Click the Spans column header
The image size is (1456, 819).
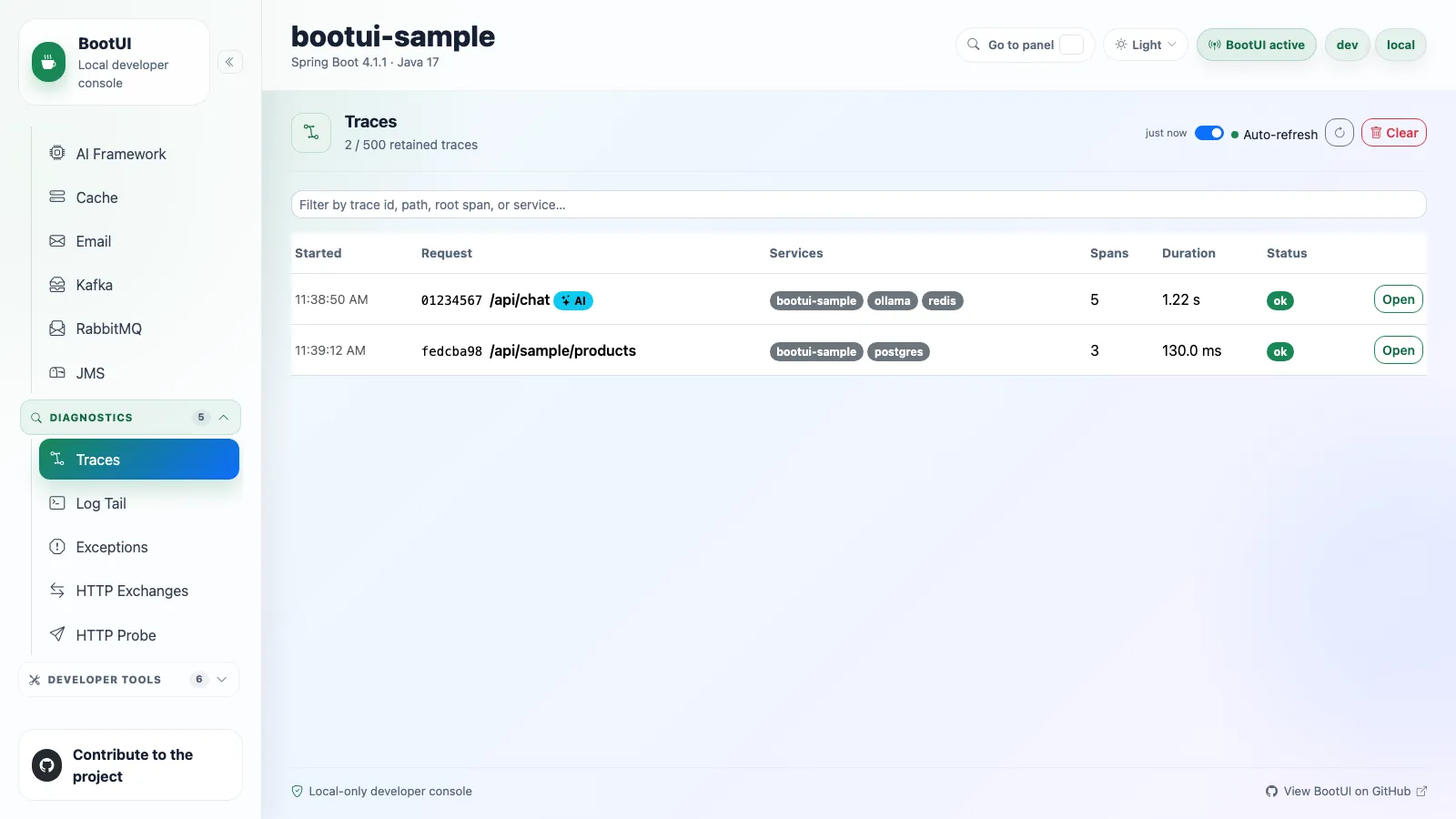click(x=1109, y=253)
